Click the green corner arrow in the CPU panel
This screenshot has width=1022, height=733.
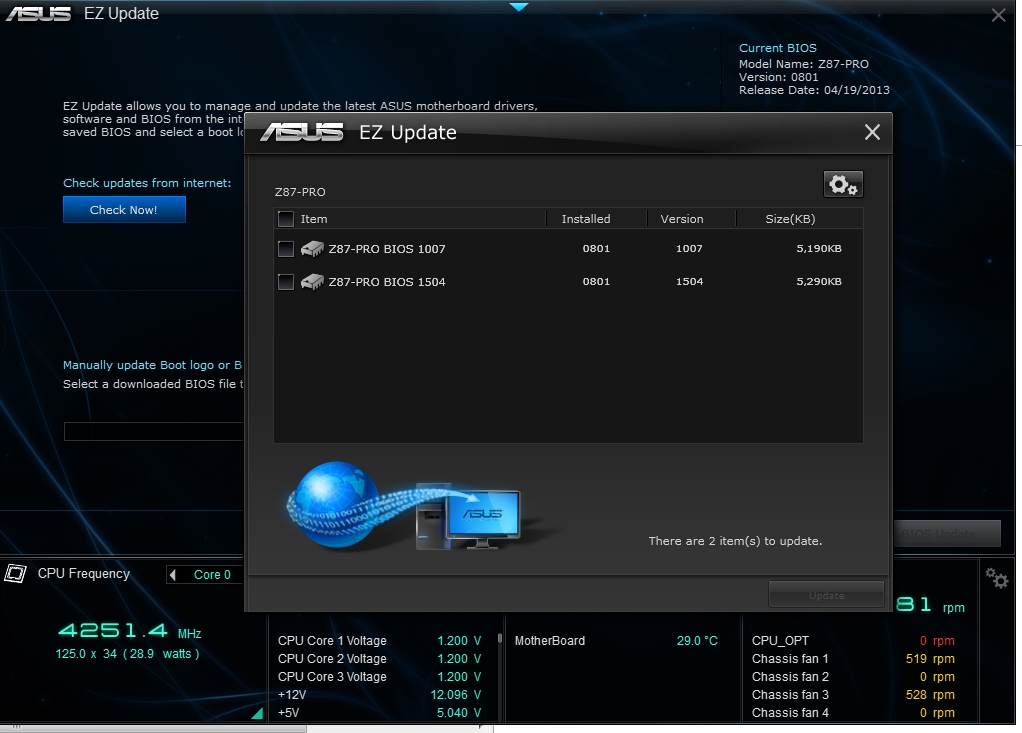[257, 713]
